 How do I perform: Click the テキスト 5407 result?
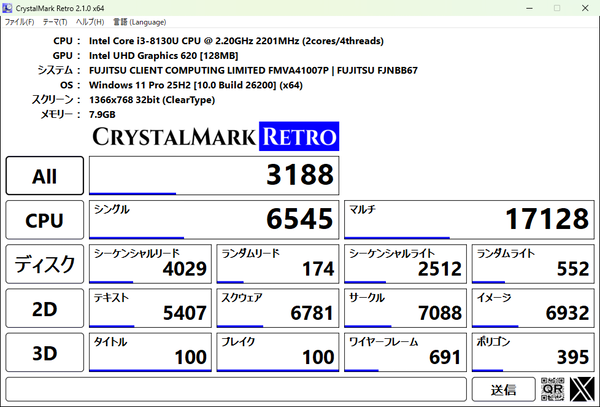click(x=150, y=308)
